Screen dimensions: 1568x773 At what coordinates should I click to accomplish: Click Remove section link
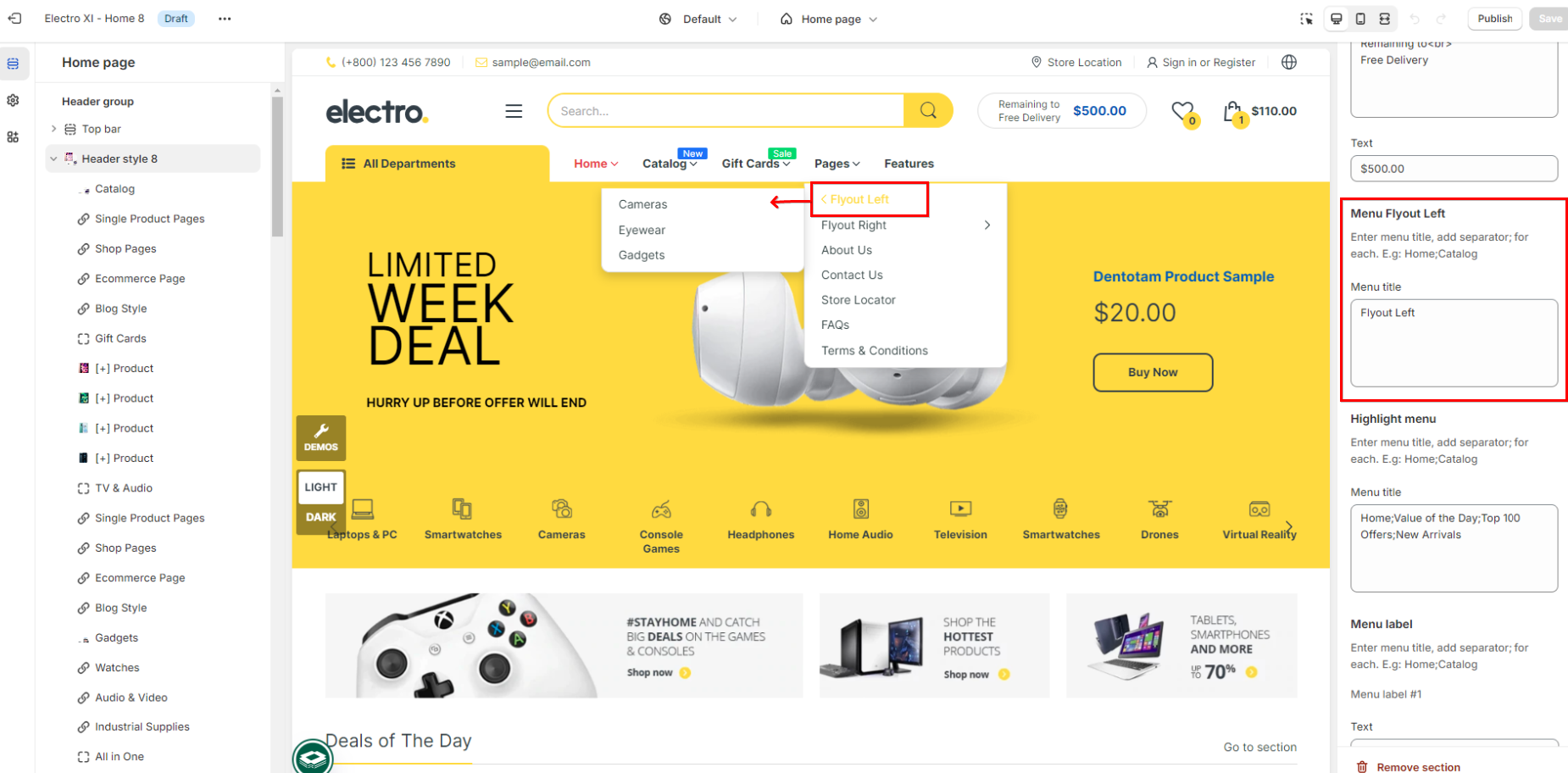coord(1418,767)
